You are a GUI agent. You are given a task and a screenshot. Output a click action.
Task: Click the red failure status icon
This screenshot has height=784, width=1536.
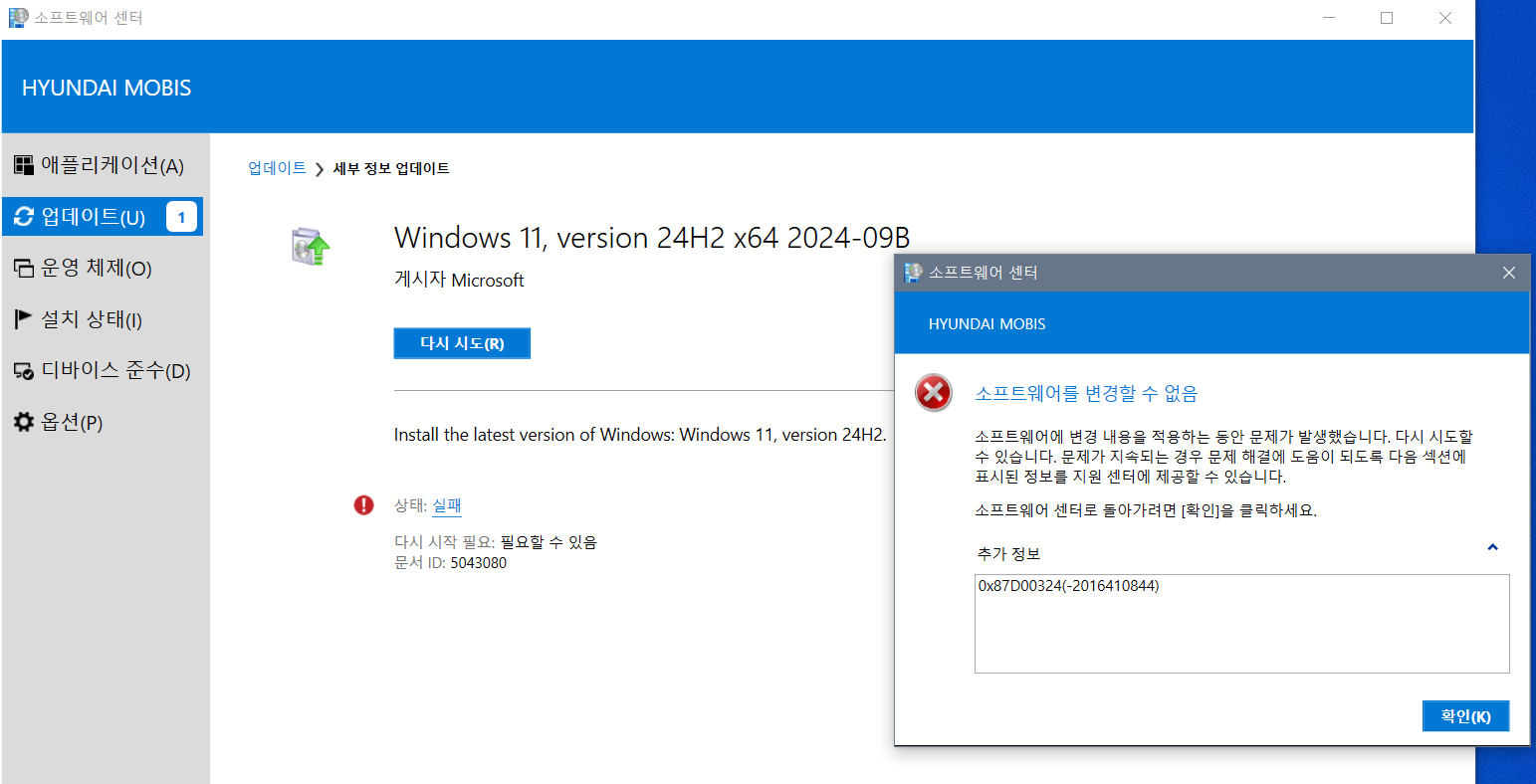363,505
